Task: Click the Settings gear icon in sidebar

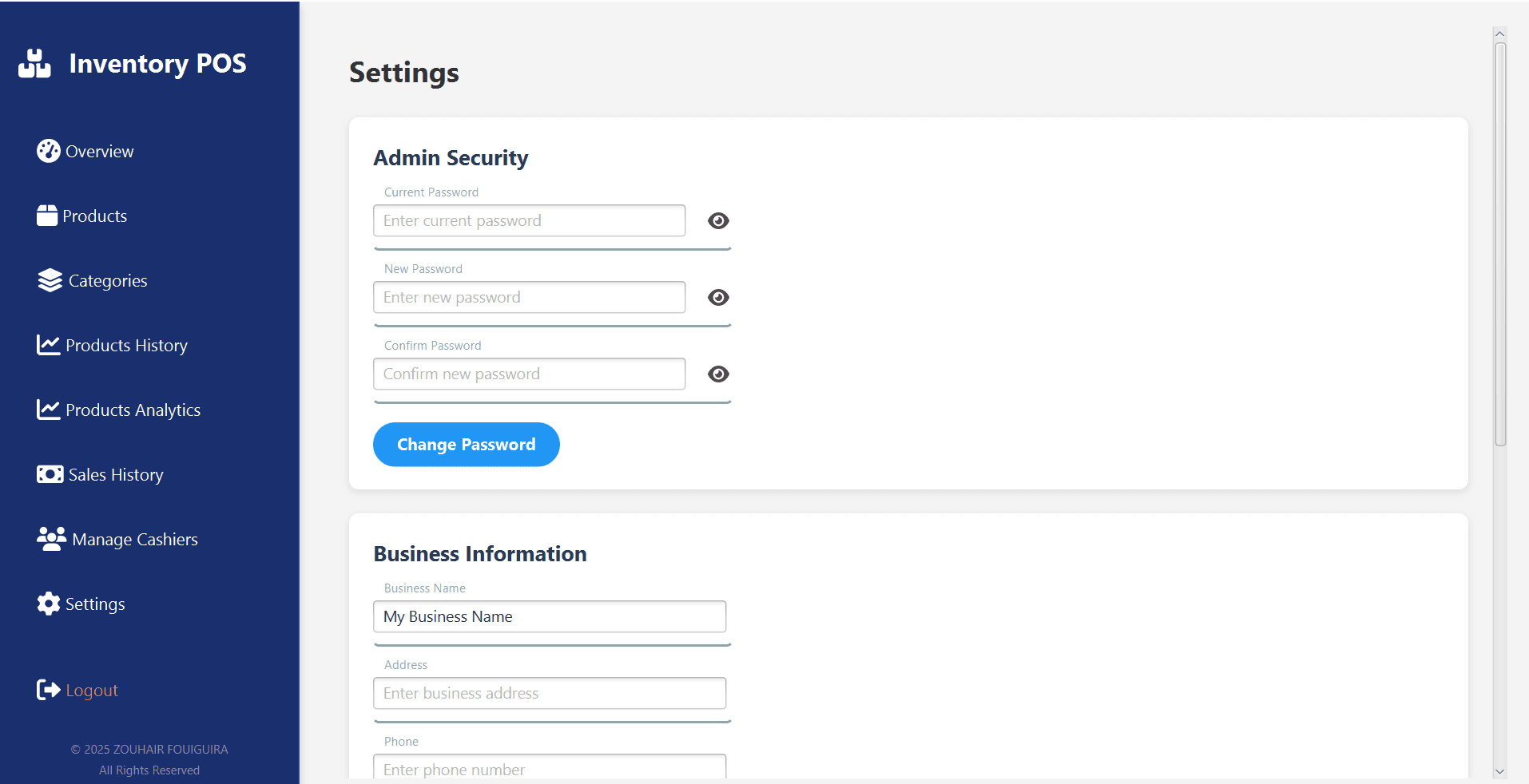Action: point(48,604)
